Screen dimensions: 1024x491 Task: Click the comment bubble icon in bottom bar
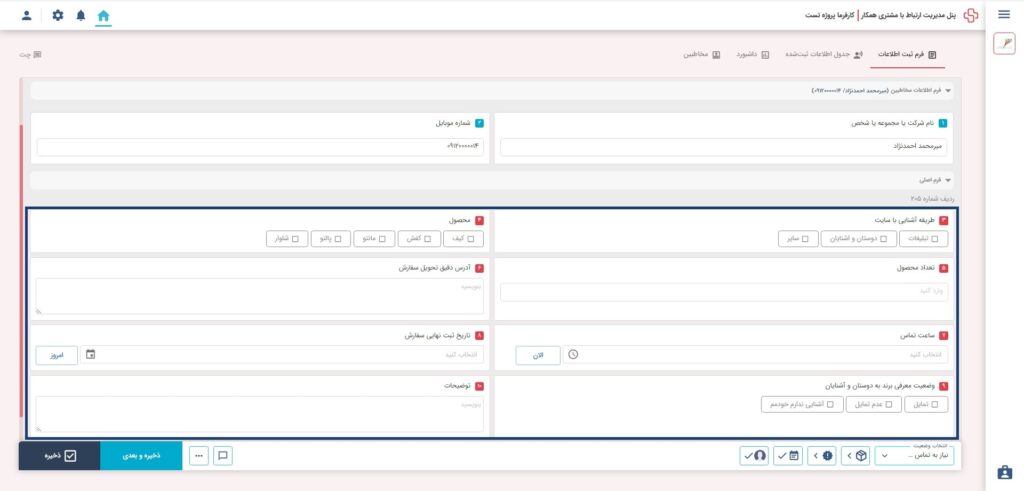tap(223, 456)
